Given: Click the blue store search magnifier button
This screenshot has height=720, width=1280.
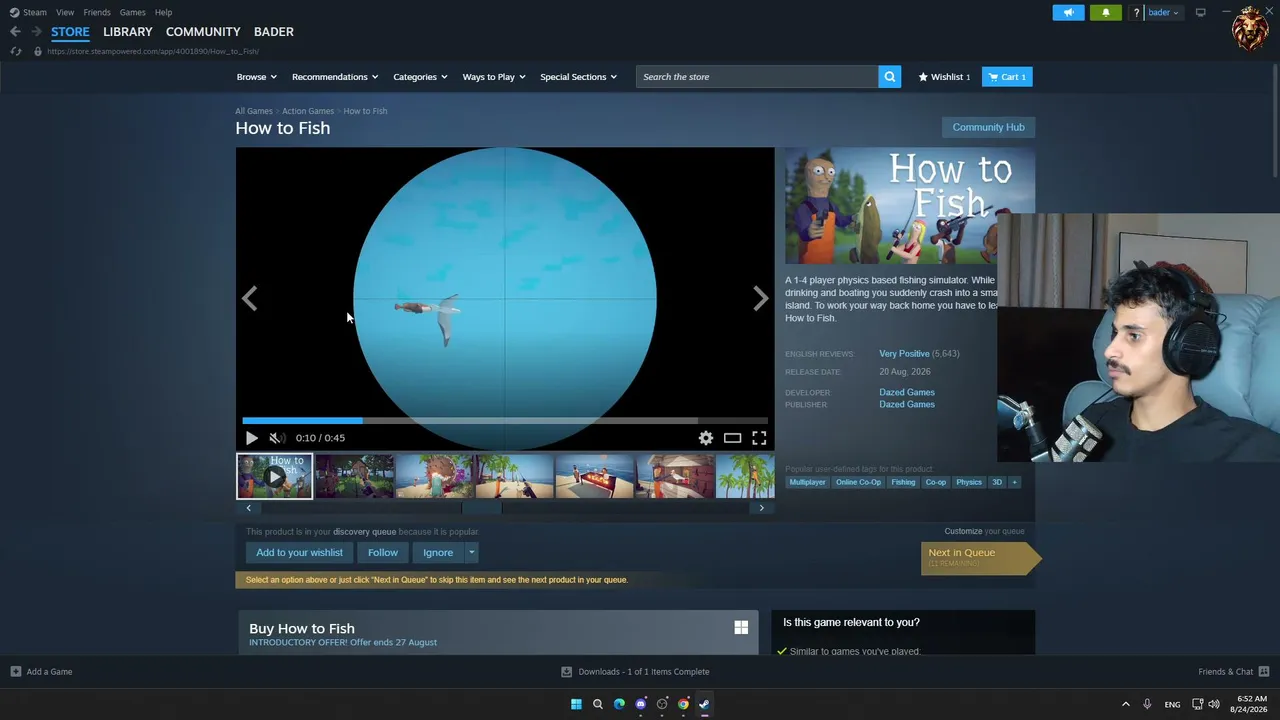Looking at the screenshot, I should click(x=889, y=77).
